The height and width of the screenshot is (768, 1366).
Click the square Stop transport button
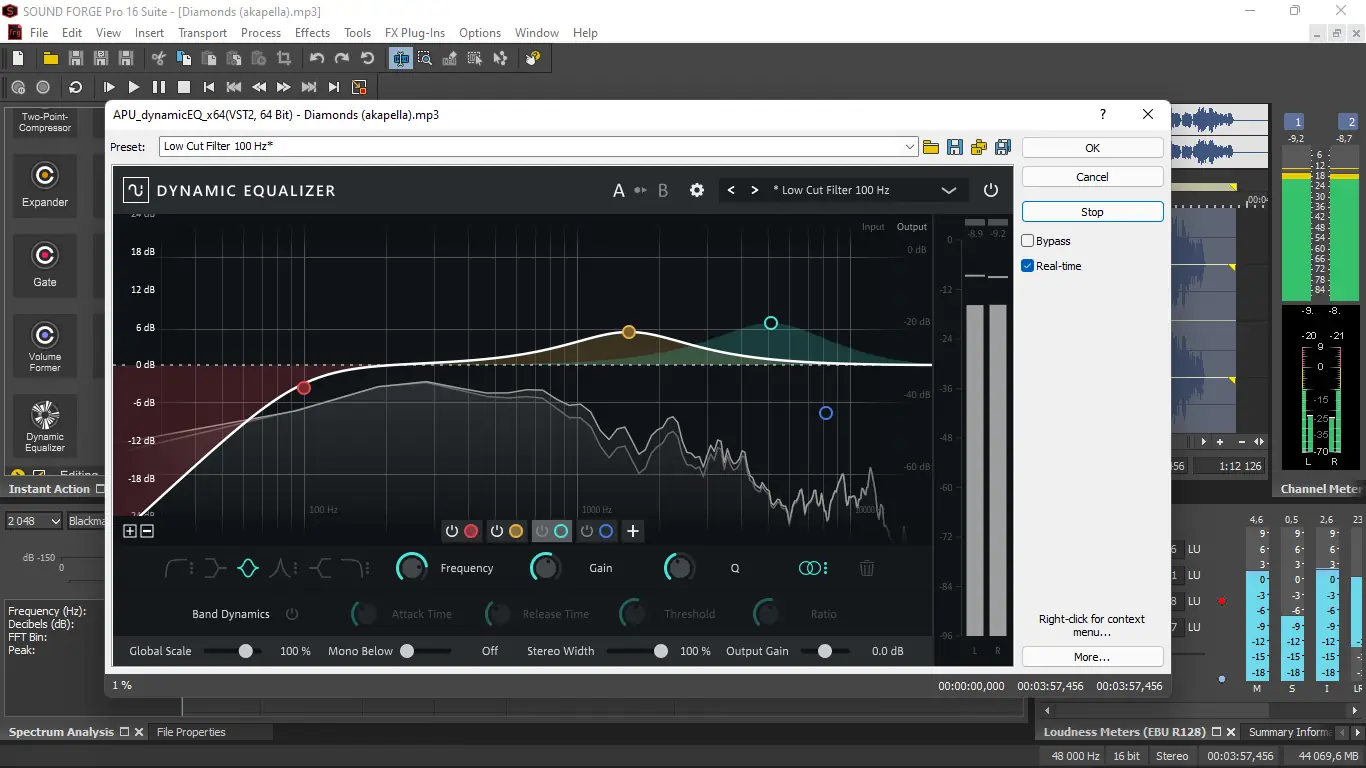pyautogui.click(x=184, y=87)
